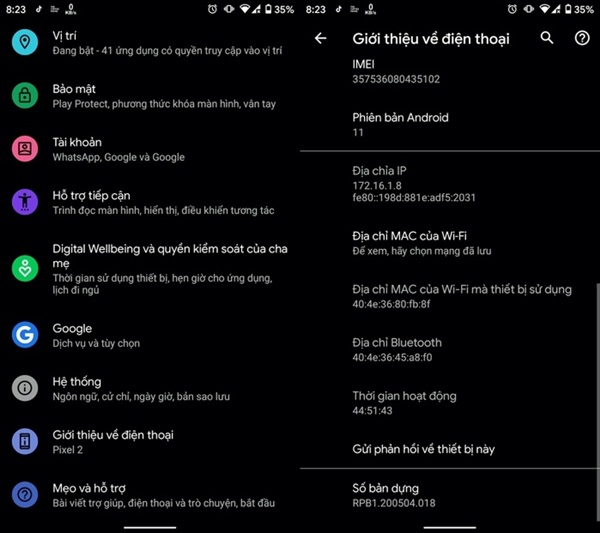The height and width of the screenshot is (533, 600).
Task: Tap the Google G logo icon
Action: (24, 334)
